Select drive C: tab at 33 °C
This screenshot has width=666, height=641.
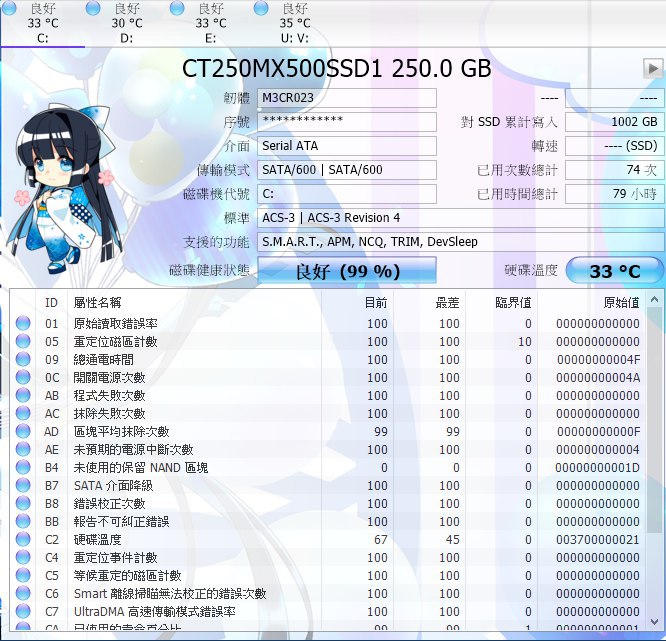coord(42,23)
